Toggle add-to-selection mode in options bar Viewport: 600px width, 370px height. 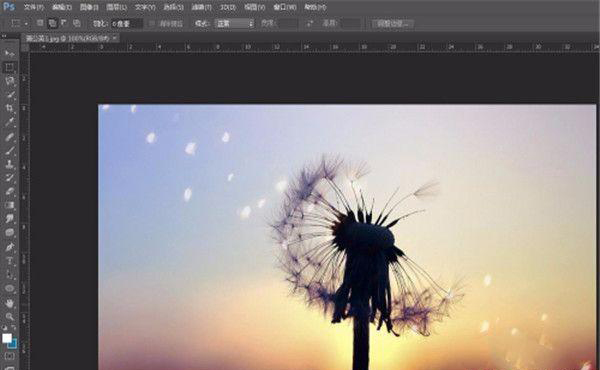[x=52, y=23]
